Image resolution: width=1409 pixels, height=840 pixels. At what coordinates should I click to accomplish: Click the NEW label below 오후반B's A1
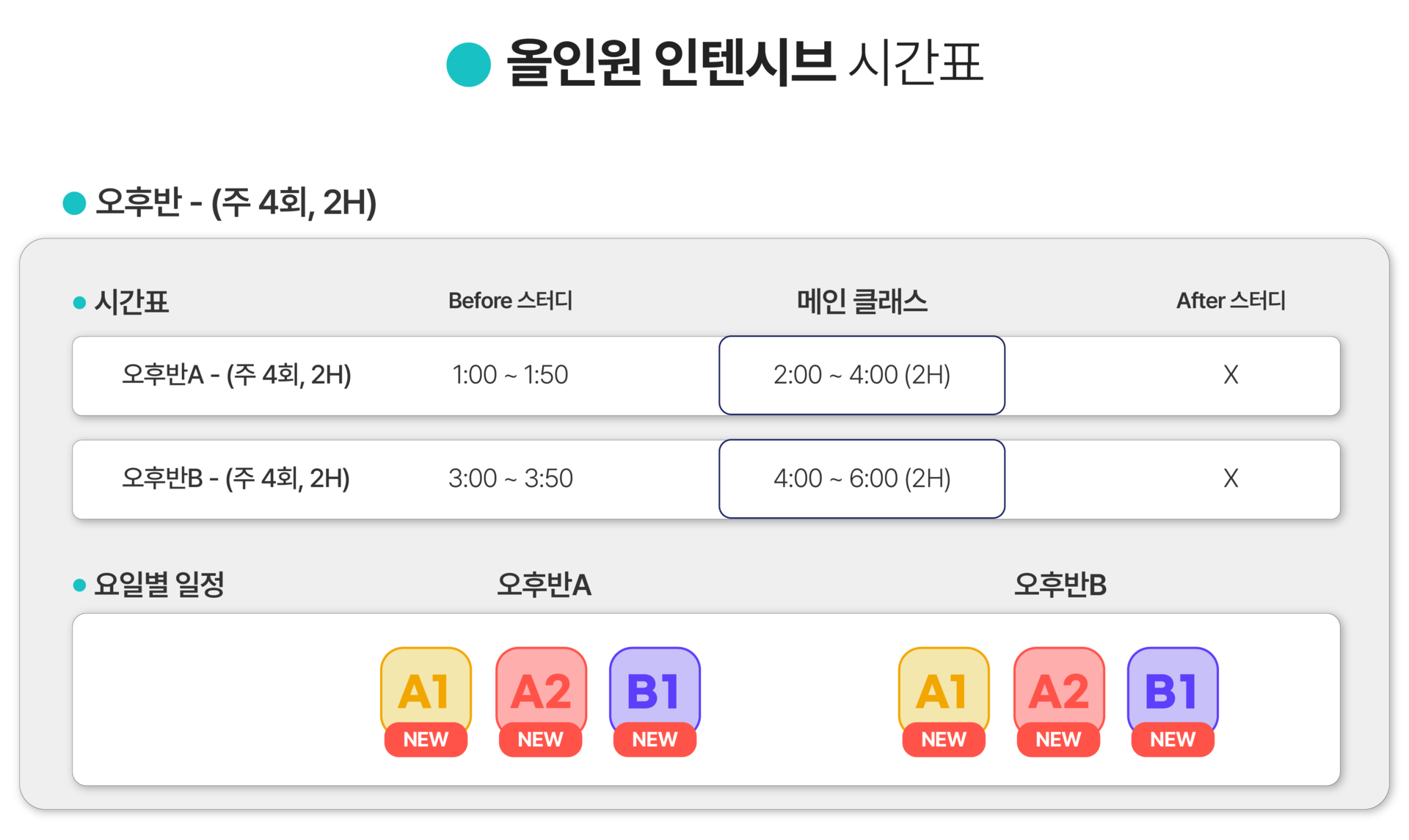944,739
